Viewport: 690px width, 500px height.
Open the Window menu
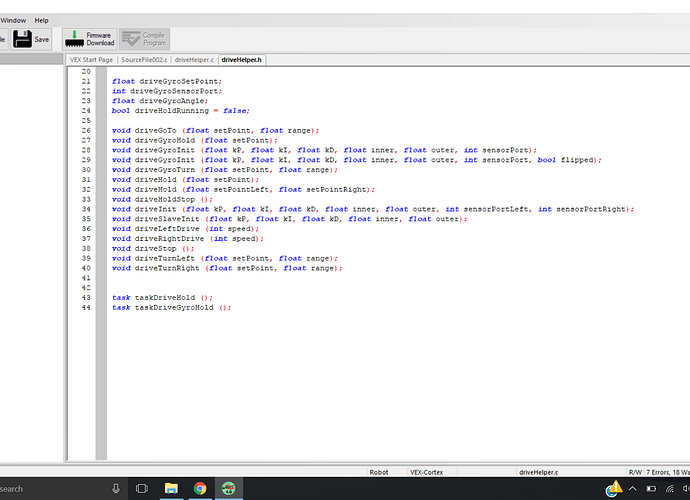coord(13,20)
